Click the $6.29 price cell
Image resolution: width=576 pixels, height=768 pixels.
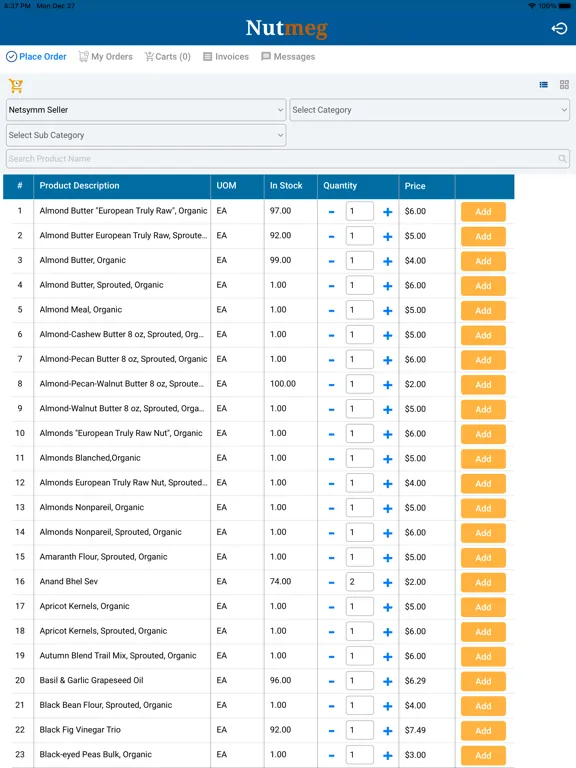click(x=415, y=681)
